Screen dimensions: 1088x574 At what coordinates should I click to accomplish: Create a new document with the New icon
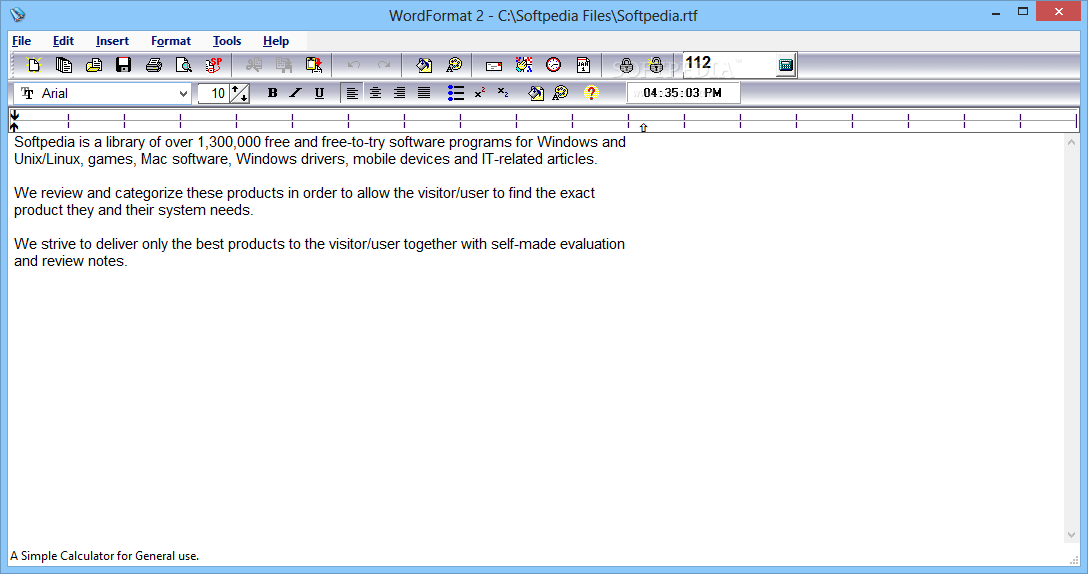tap(34, 65)
